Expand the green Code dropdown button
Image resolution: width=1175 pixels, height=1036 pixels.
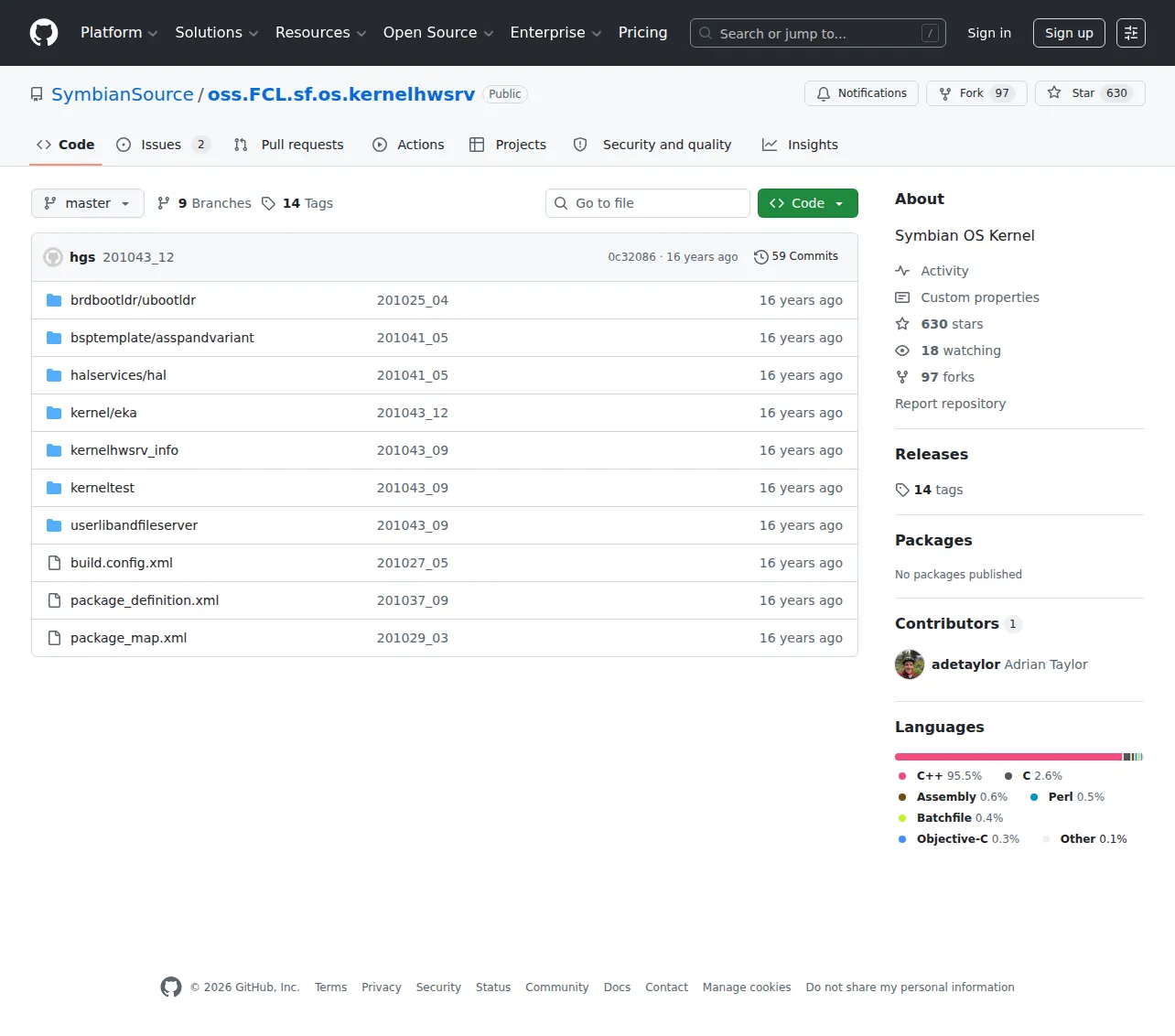coord(808,203)
